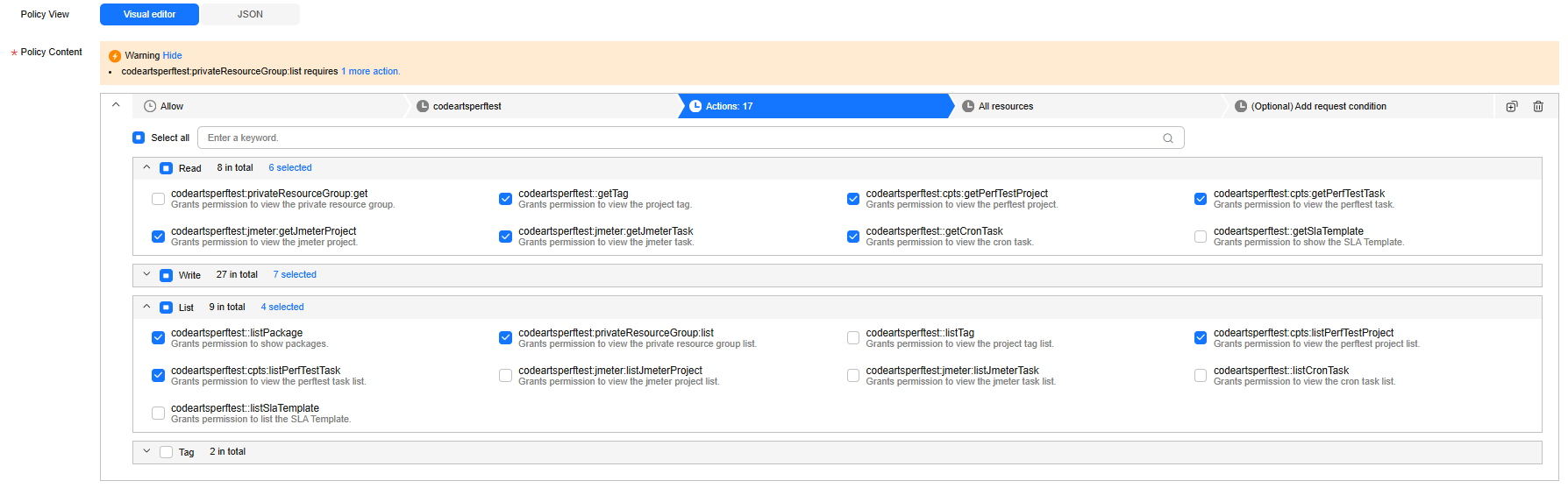Uncheck cpts:getPerfTestTask action

tap(1201, 199)
